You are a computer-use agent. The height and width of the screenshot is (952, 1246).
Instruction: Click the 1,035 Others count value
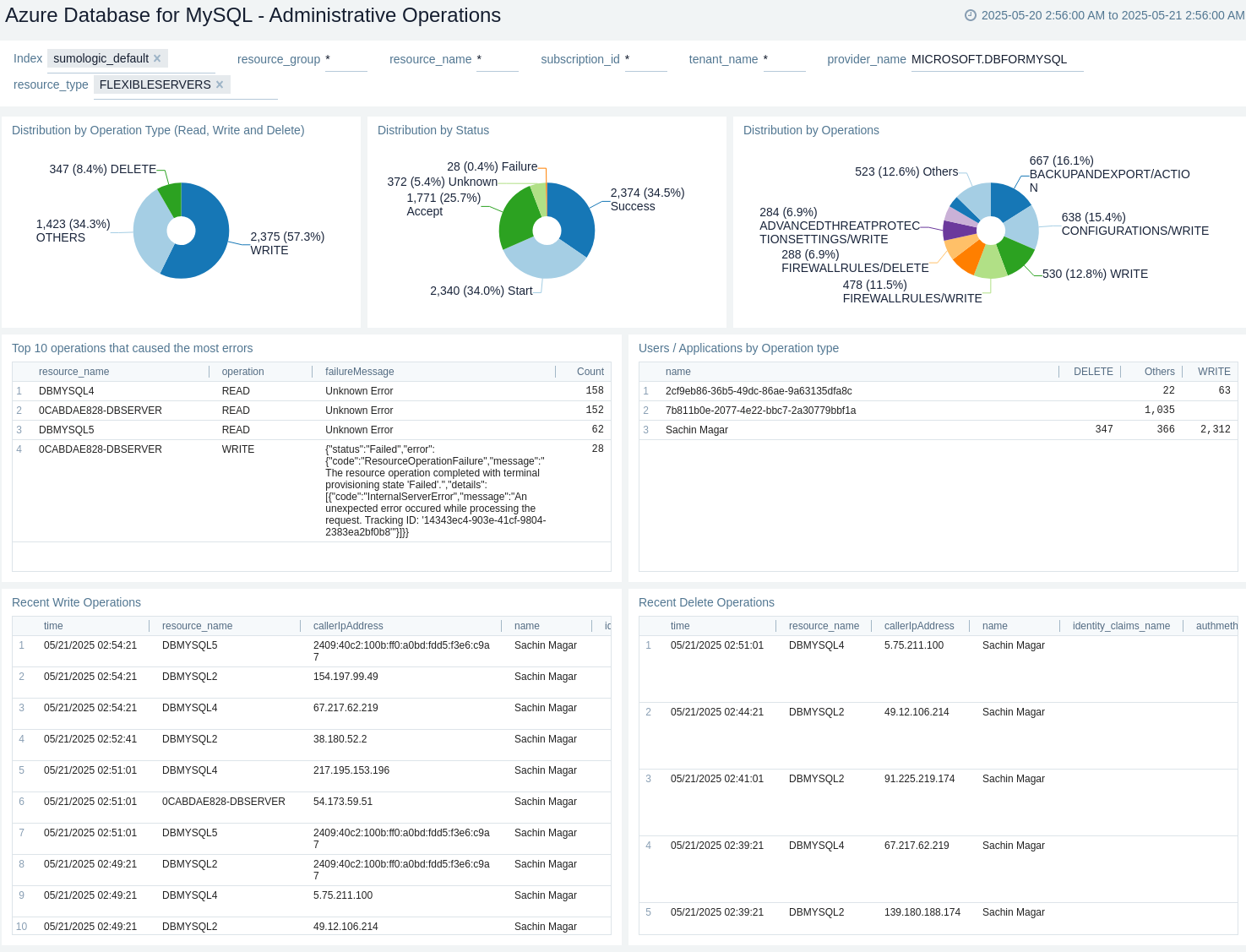click(x=1160, y=410)
